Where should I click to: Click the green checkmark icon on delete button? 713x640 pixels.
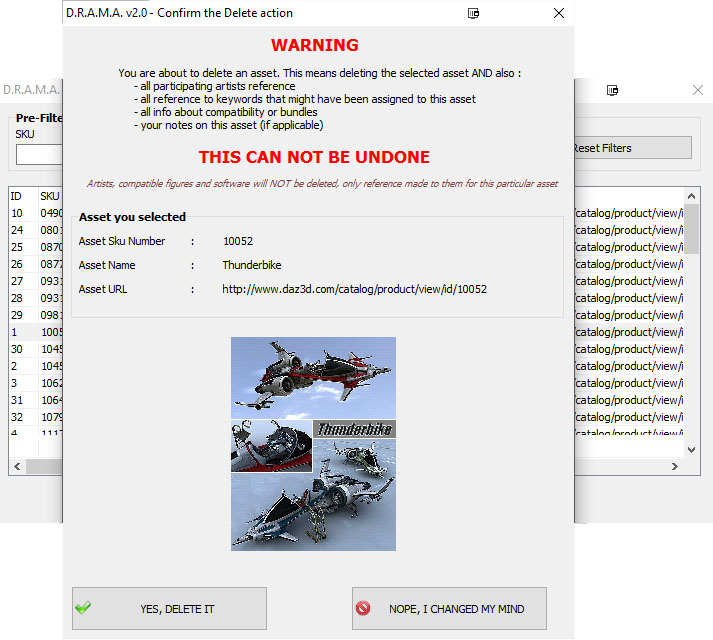click(x=83, y=608)
